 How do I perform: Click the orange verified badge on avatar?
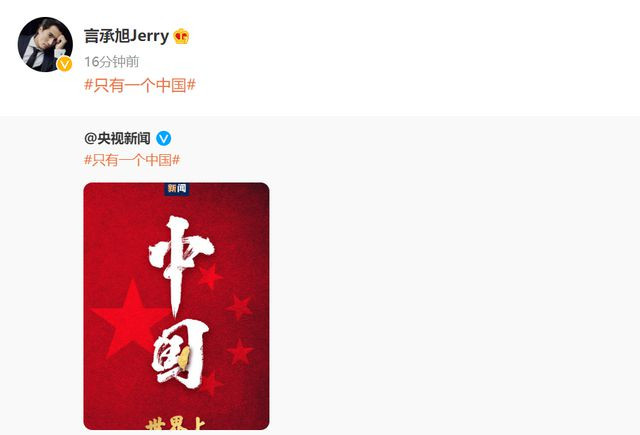tap(64, 64)
